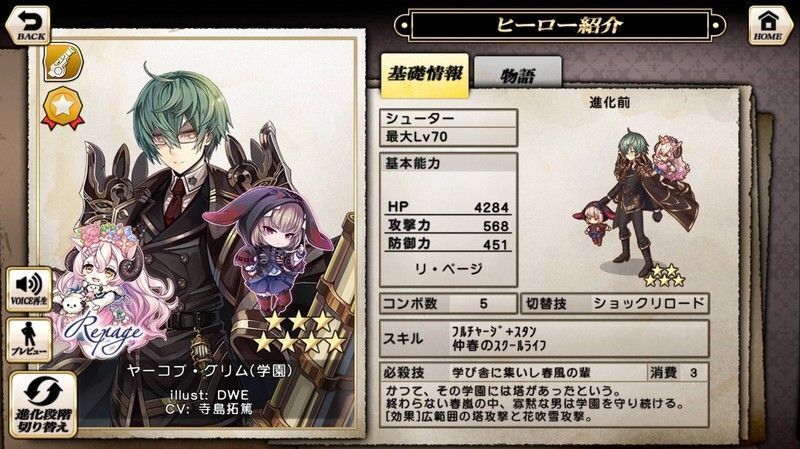Switch to the 物語 story tab
The width and height of the screenshot is (800, 449).
518,76
